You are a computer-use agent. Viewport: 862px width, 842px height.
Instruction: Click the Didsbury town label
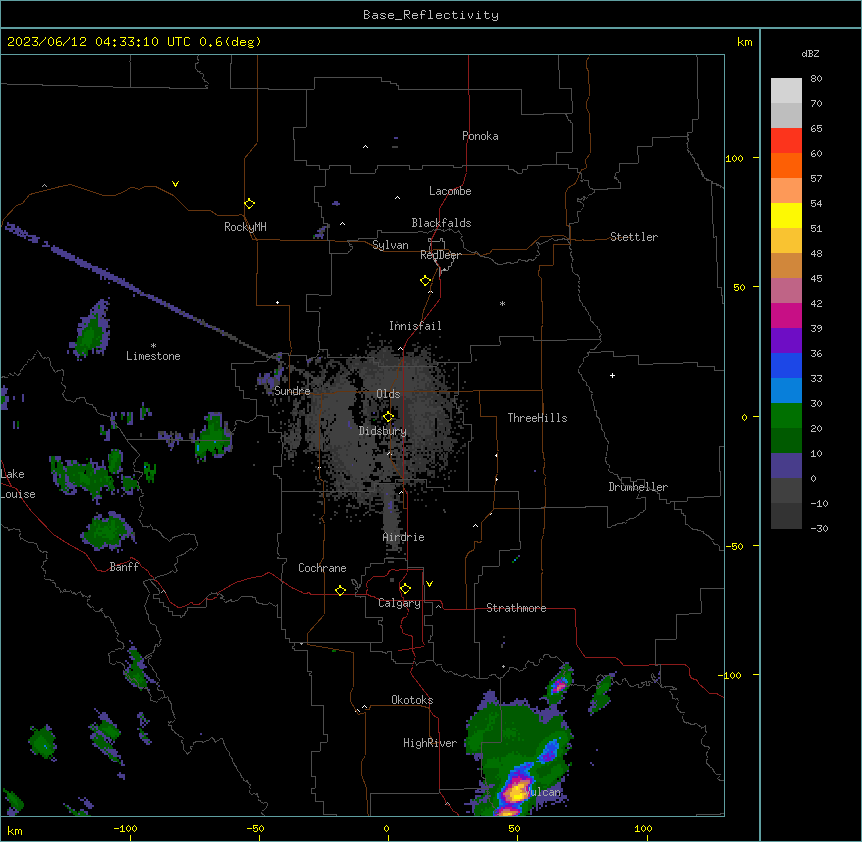[x=383, y=431]
